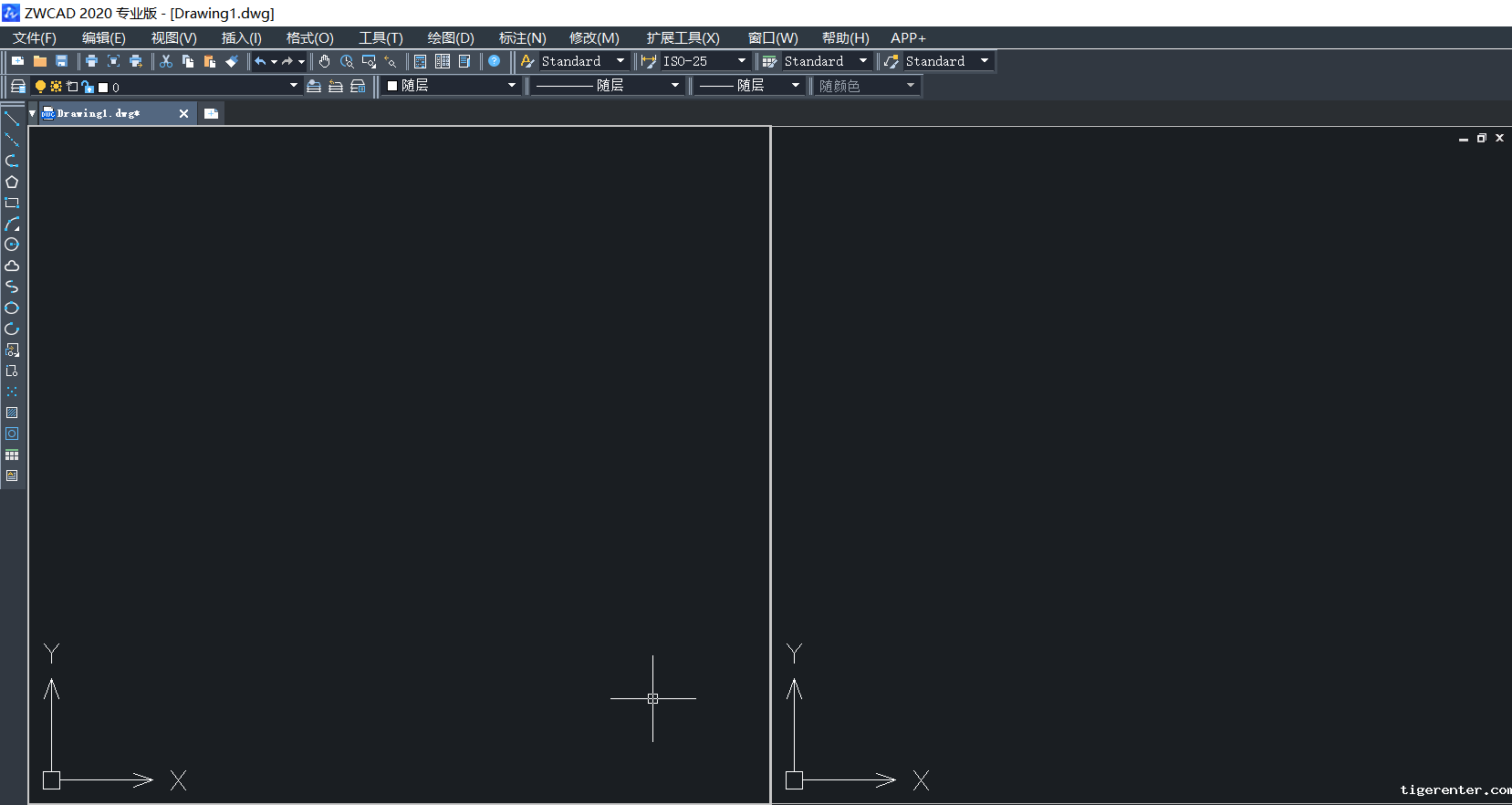
Task: Open the layer list dropdown arrow
Action: [293, 86]
